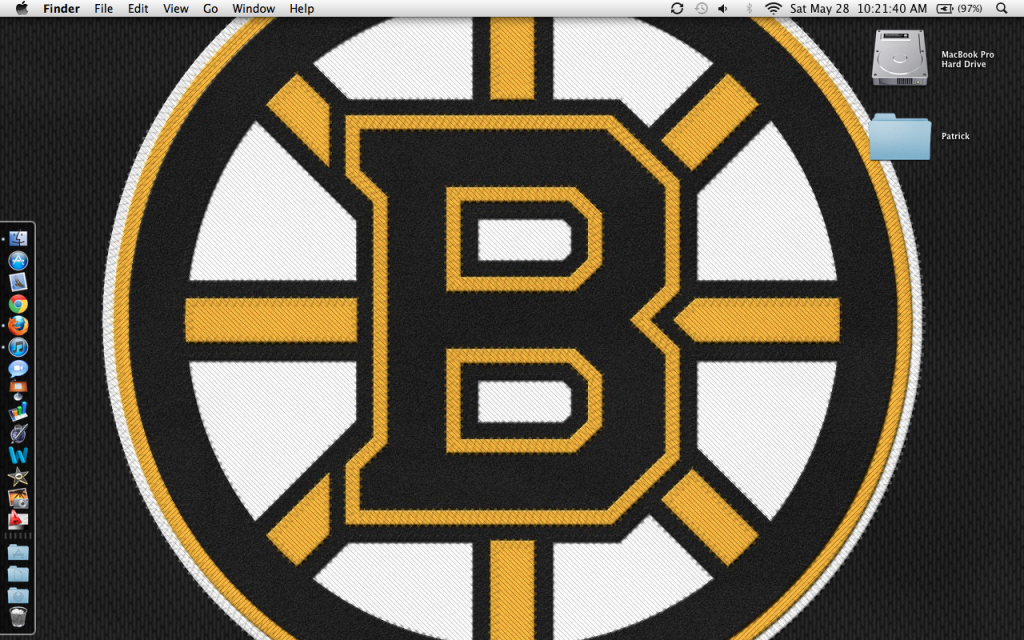Open the Window menu
This screenshot has height=640, width=1024.
253,8
